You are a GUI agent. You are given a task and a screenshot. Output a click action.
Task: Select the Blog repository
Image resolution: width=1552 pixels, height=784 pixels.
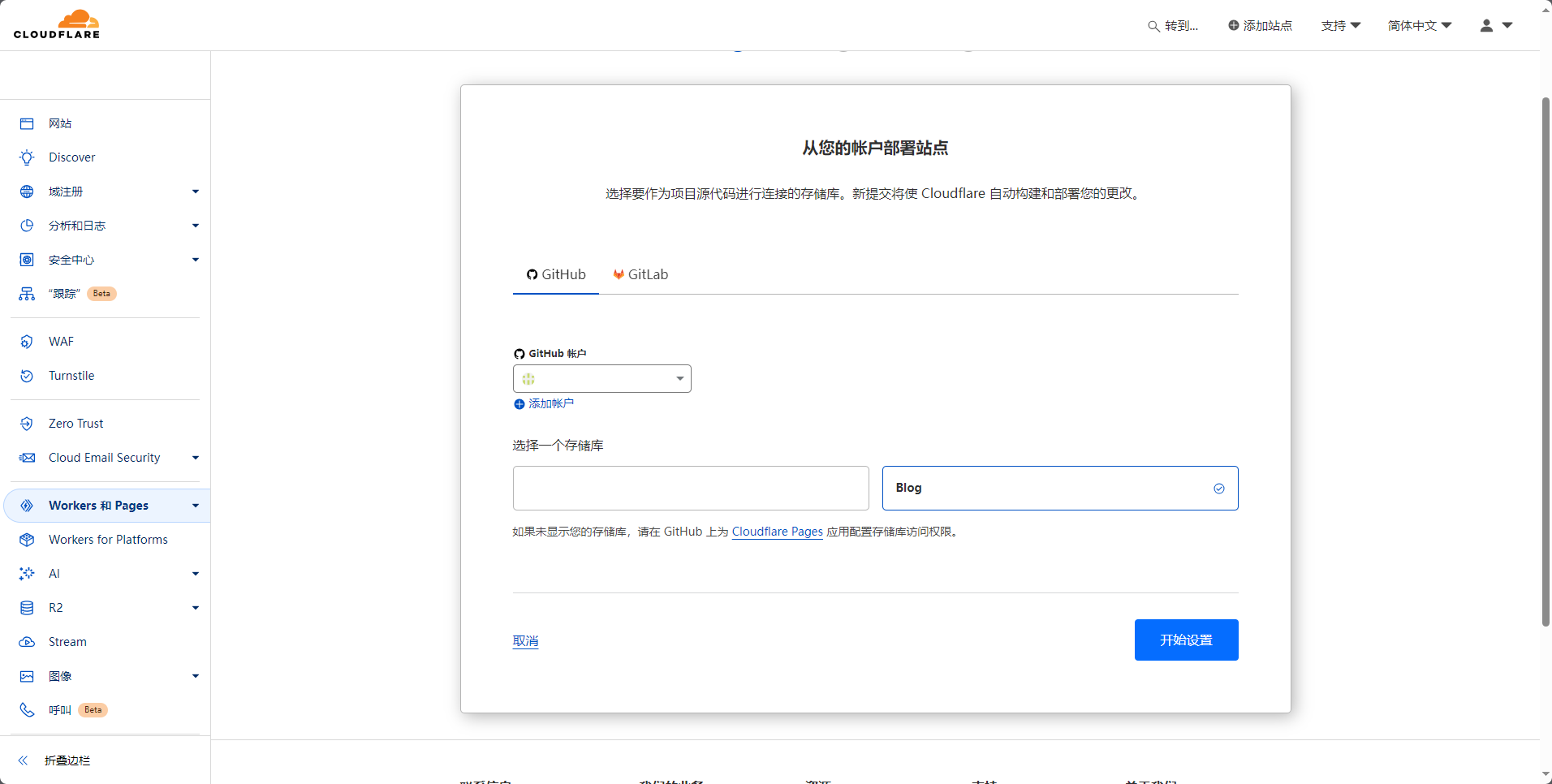coord(1060,488)
